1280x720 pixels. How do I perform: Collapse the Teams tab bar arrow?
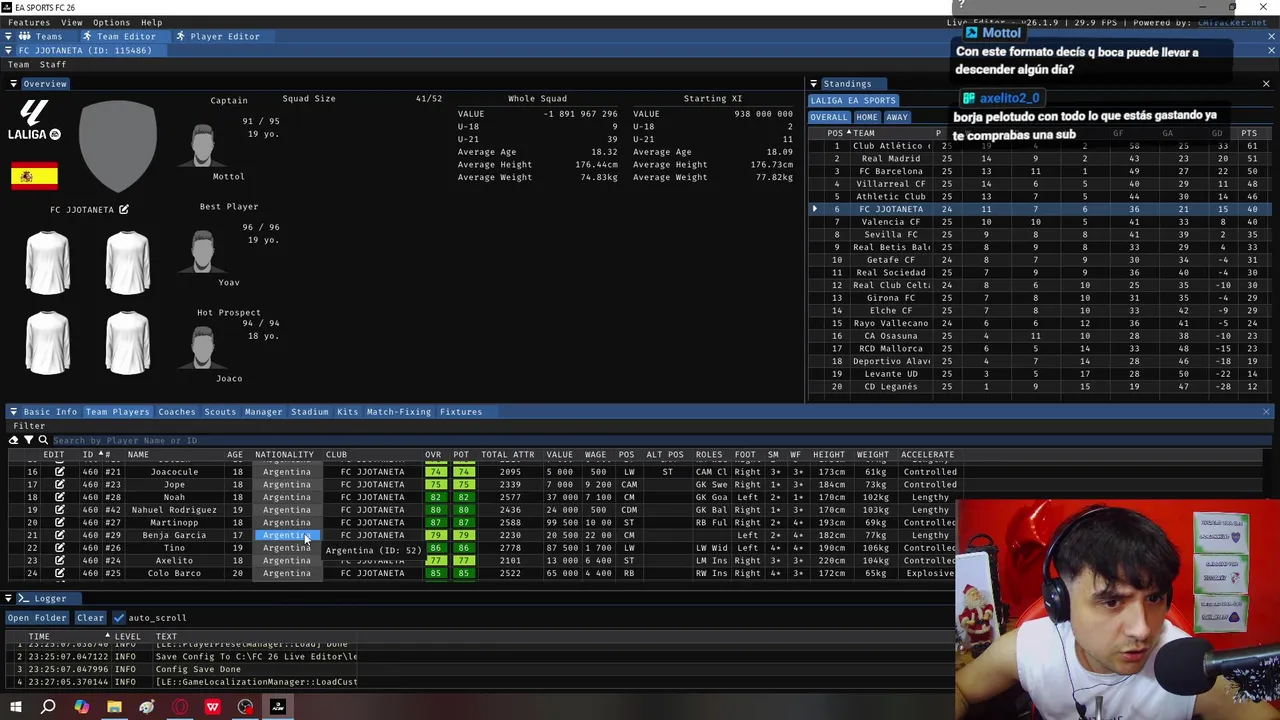tap(8, 36)
